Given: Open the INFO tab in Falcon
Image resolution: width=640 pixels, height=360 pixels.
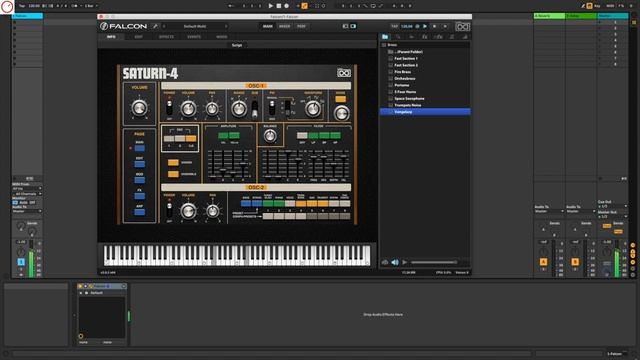Looking at the screenshot, I should point(111,37).
